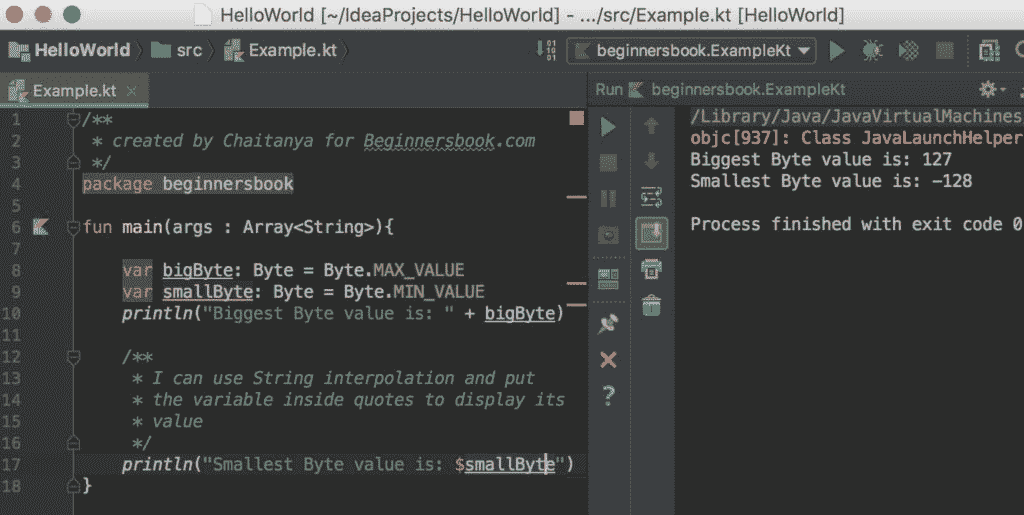Click the camera Dump Threads icon
Image resolution: width=1024 pixels, height=515 pixels.
608,235
